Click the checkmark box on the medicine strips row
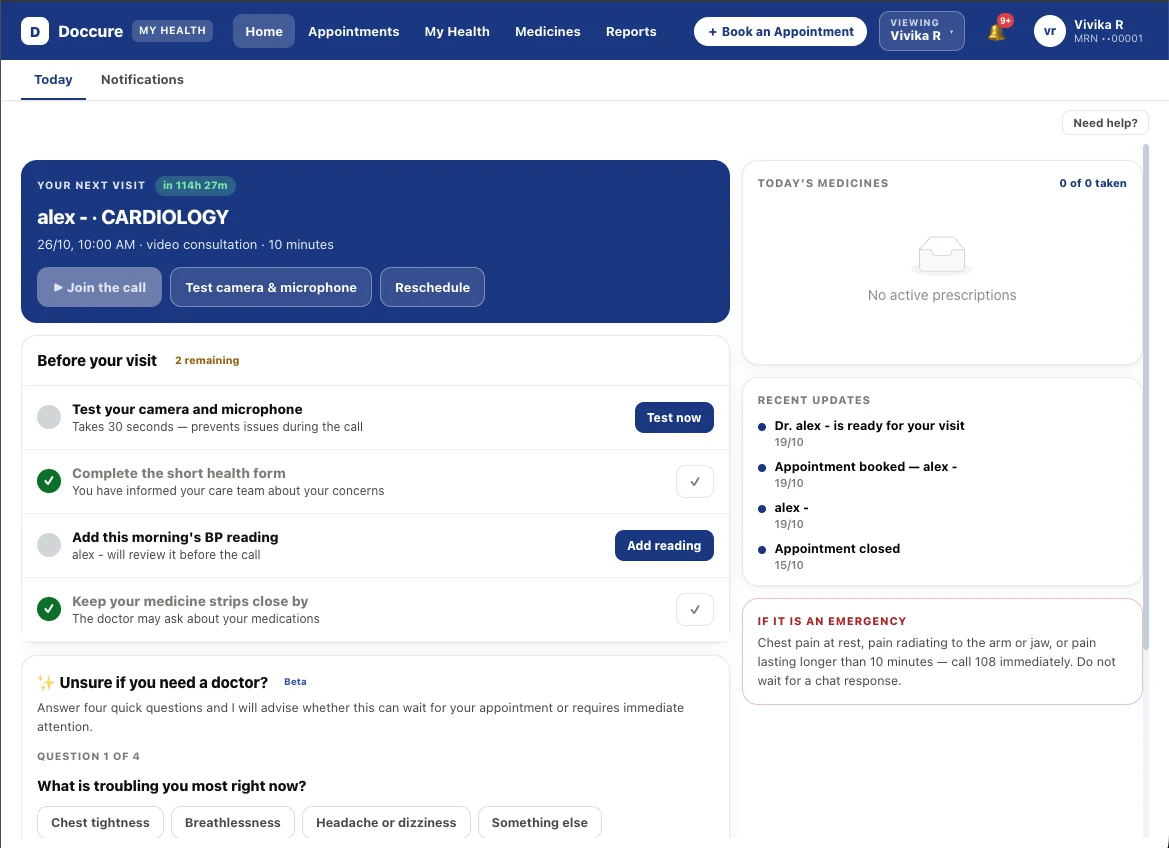Viewport: 1169px width, 848px height. click(x=695, y=610)
